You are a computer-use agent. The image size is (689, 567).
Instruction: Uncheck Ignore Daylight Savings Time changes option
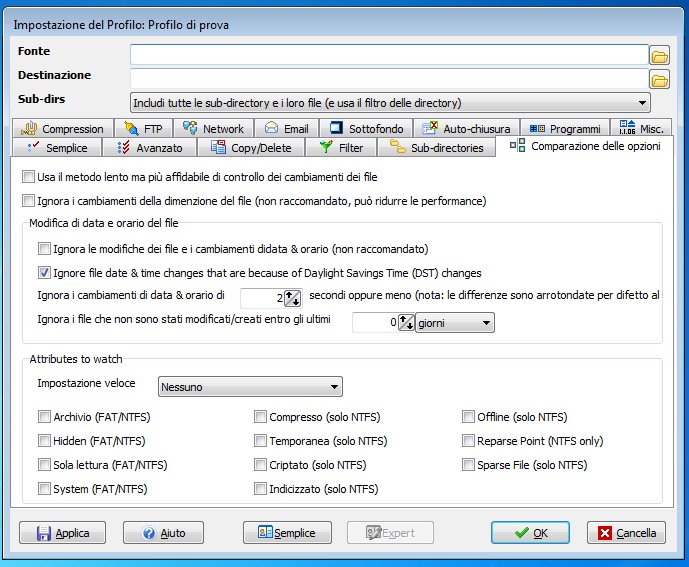pos(44,272)
